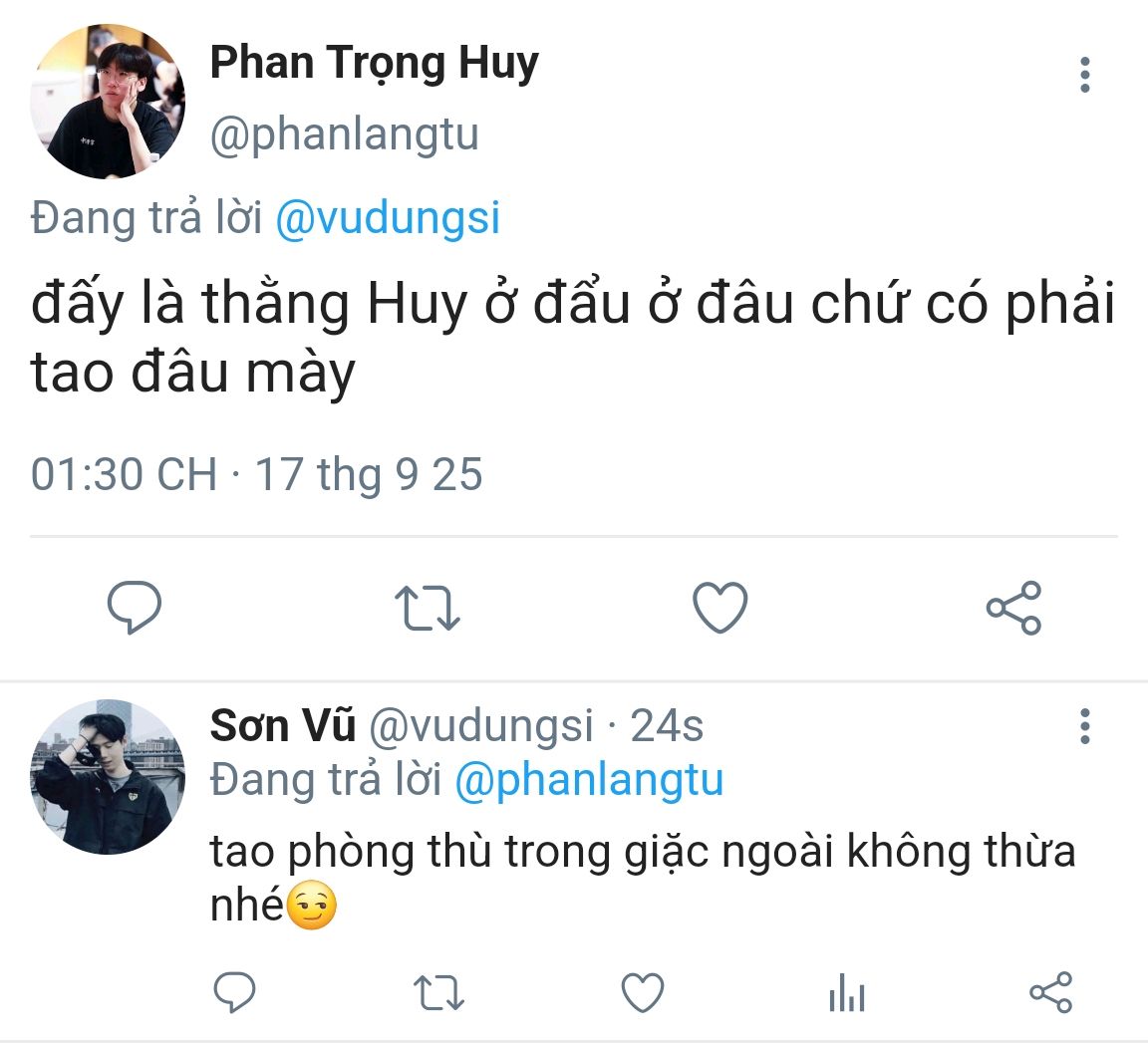
Task: Open more options for the main tweet
Action: (x=1084, y=75)
